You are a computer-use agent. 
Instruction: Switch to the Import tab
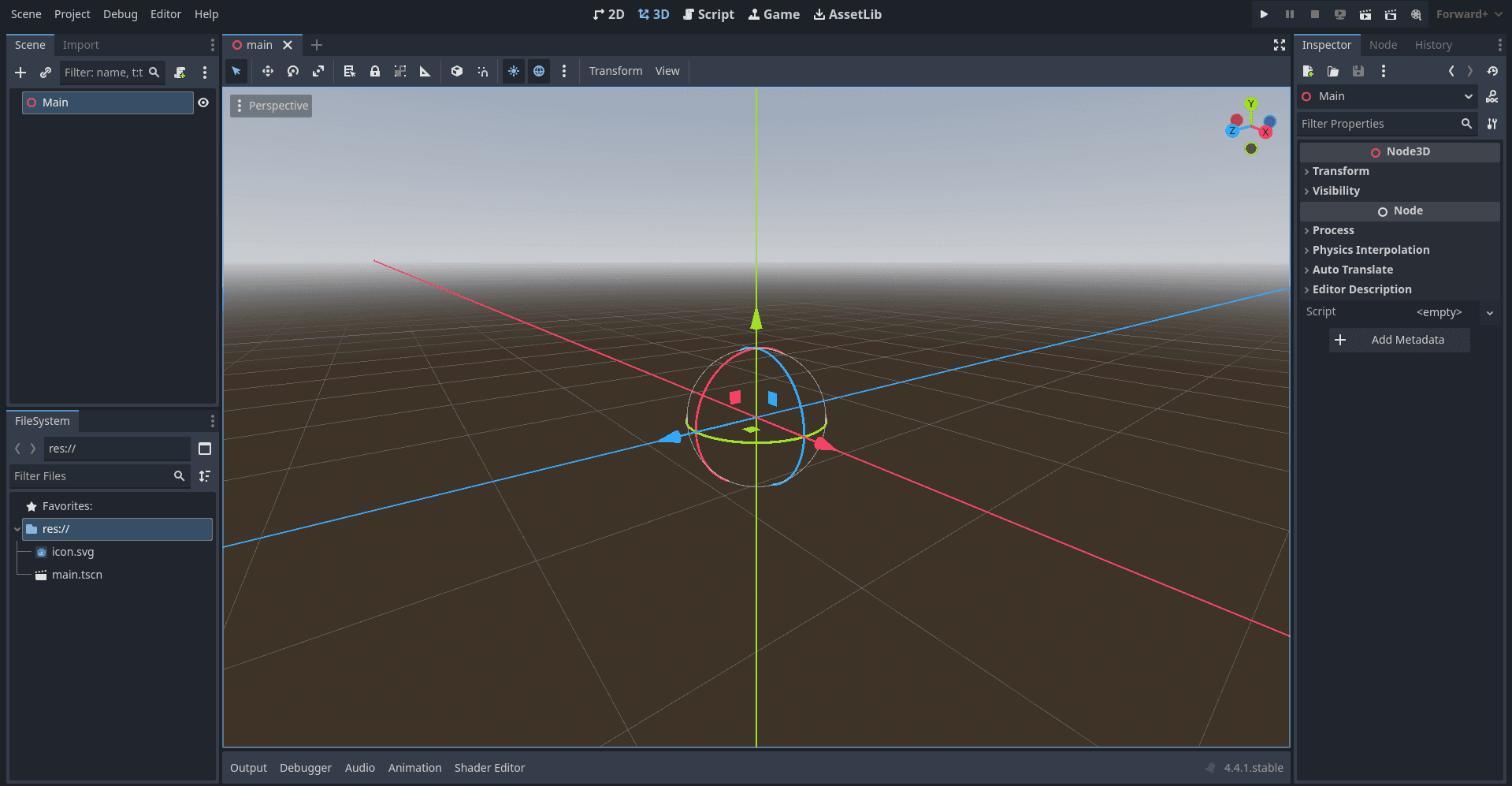[x=80, y=45]
